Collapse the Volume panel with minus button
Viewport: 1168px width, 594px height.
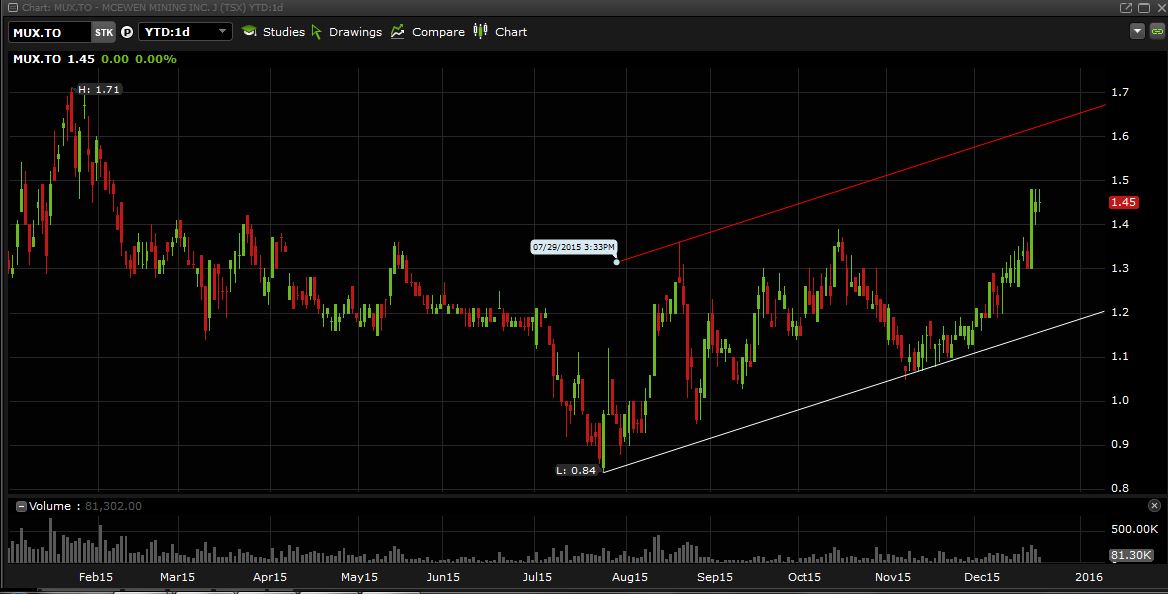pos(21,507)
